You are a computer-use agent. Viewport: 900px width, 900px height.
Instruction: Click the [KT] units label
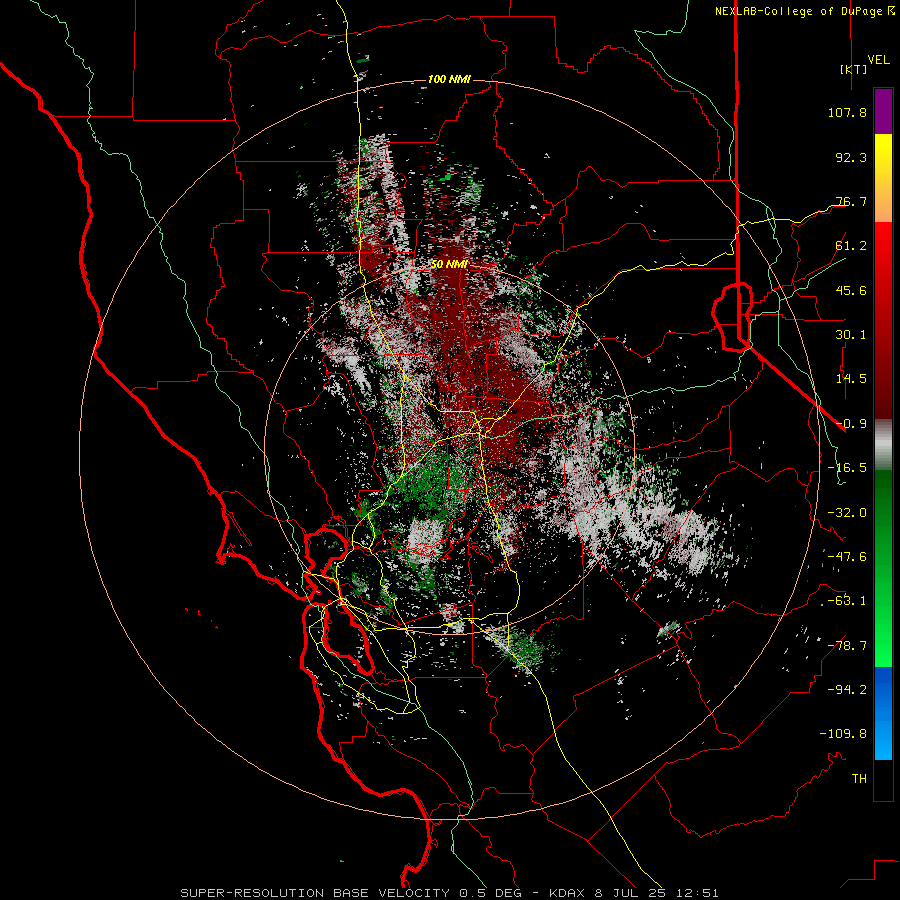[853, 69]
